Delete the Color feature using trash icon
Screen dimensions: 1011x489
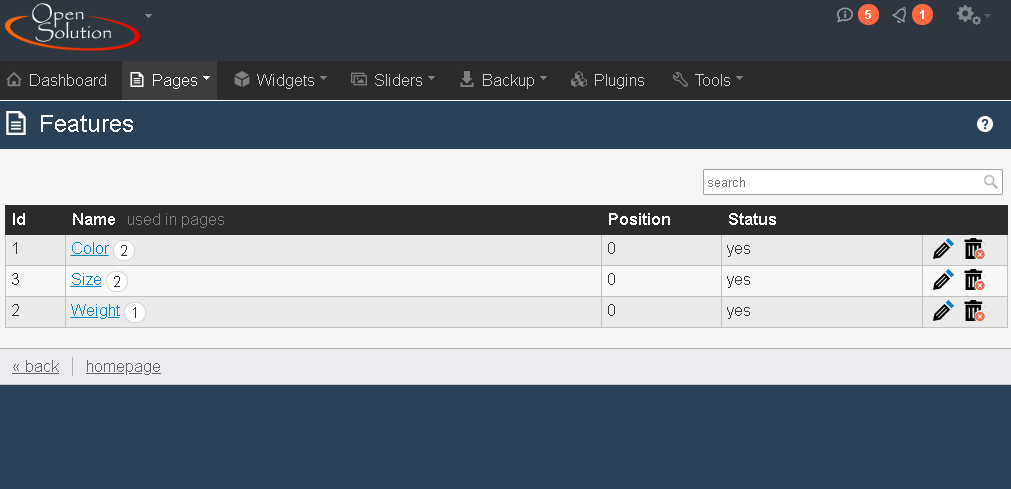[x=974, y=249]
